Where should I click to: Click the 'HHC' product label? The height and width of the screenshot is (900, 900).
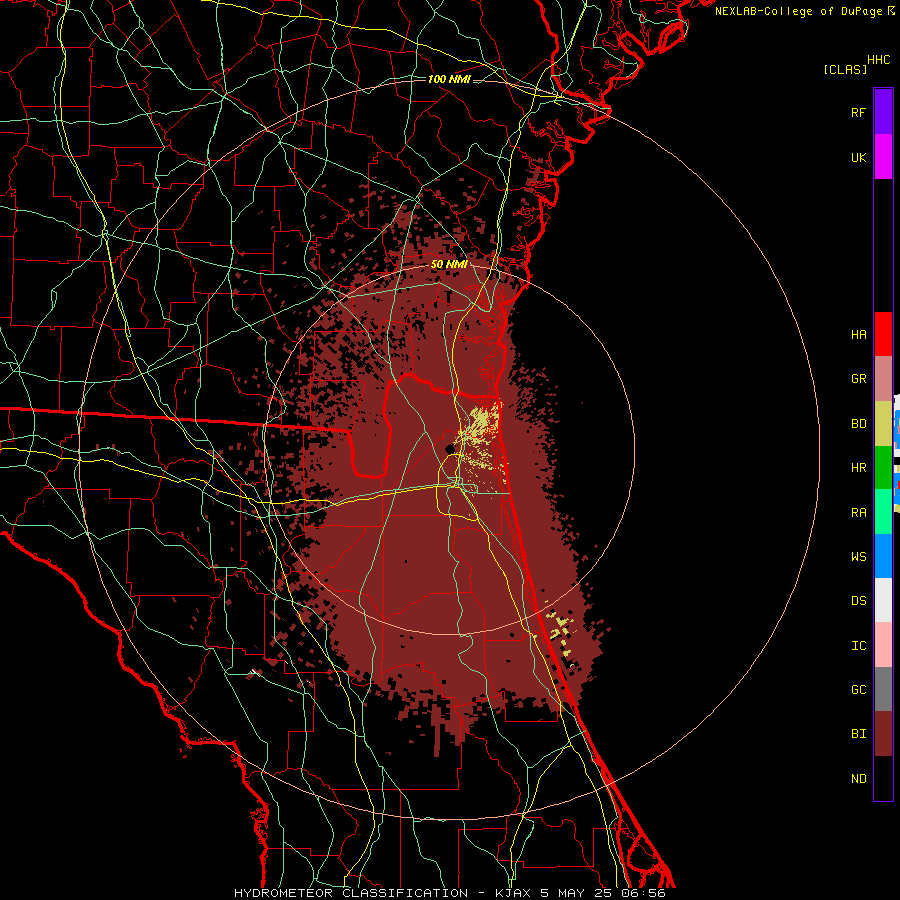pyautogui.click(x=878, y=60)
